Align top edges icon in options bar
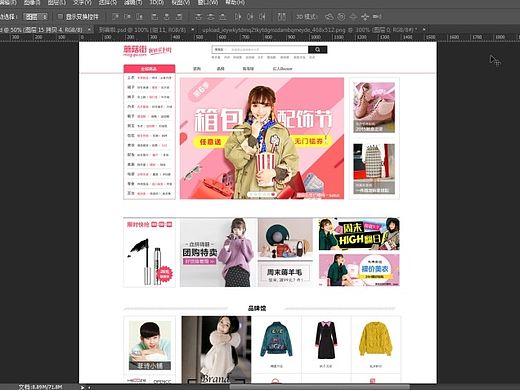This screenshot has width=520, height=390. [x=115, y=16]
